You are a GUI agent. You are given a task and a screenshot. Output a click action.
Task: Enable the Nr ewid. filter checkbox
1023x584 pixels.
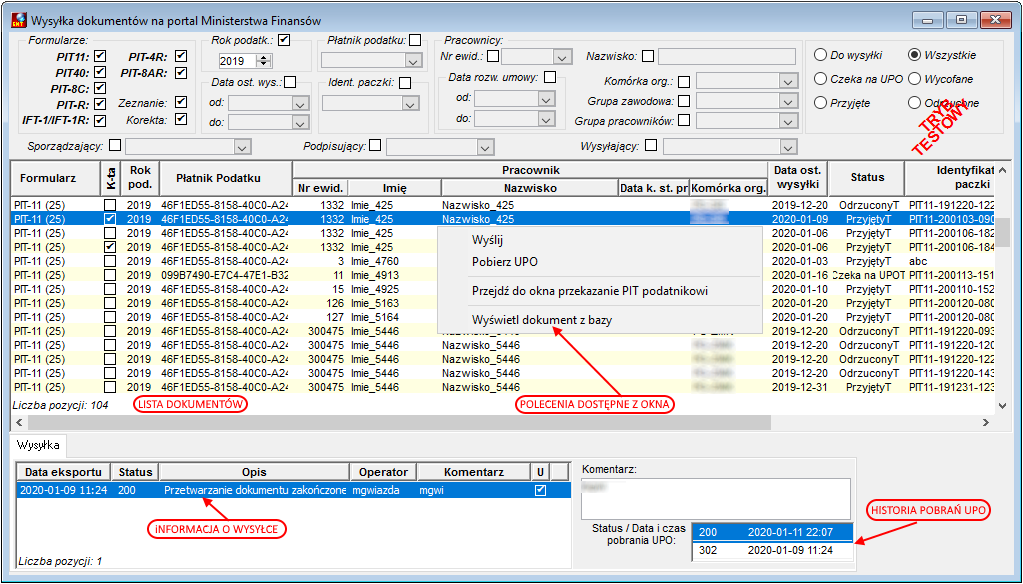493,56
